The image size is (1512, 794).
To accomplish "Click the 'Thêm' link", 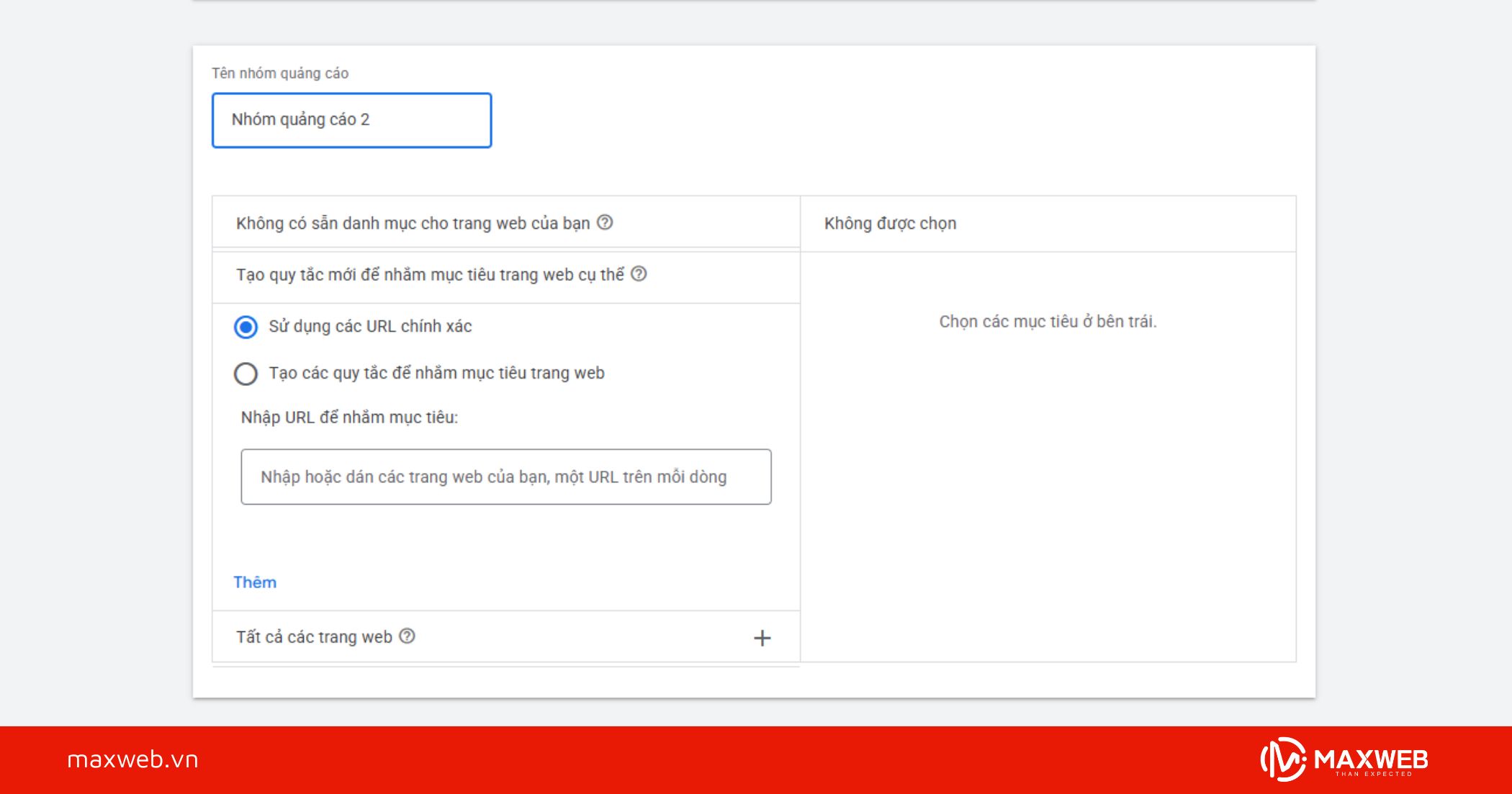I will 255,582.
